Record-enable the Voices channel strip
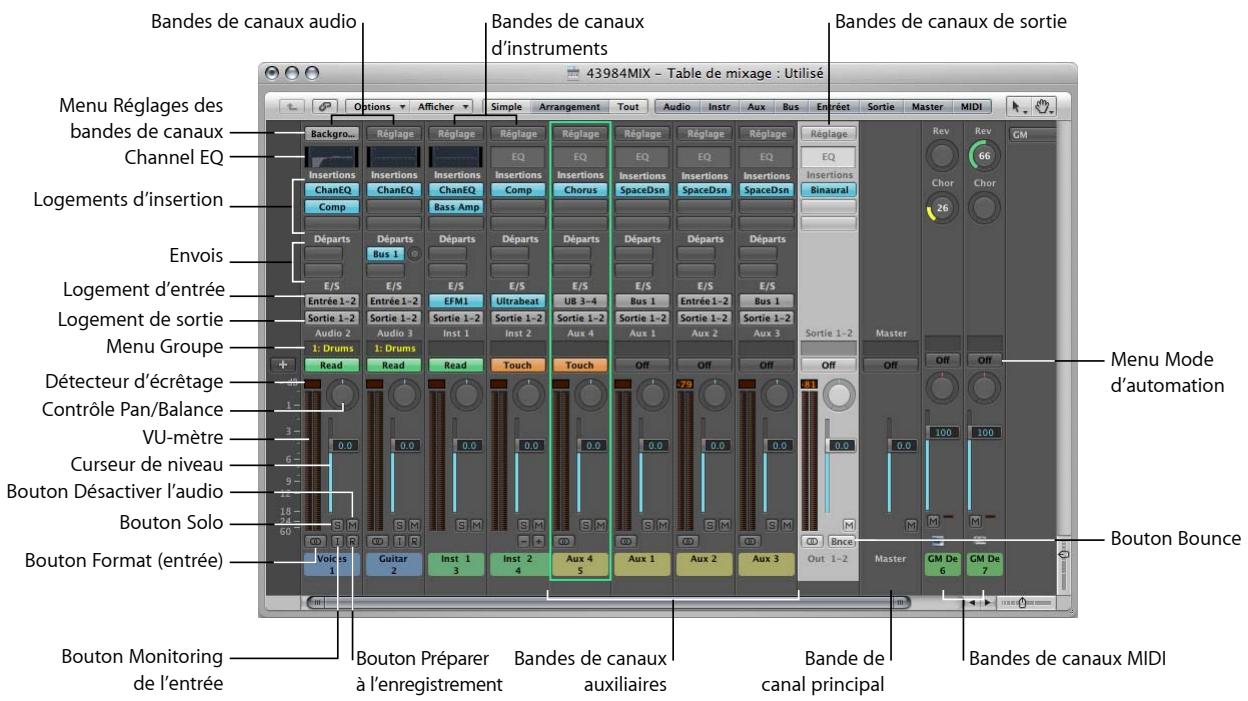Image resolution: width=1248 pixels, height=701 pixels. pos(352,541)
